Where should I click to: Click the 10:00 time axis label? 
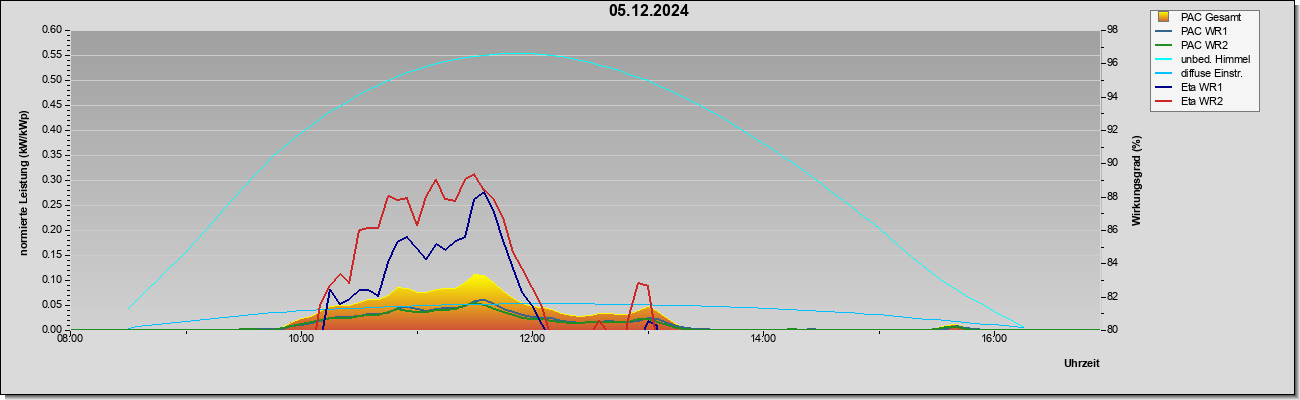coord(301,340)
